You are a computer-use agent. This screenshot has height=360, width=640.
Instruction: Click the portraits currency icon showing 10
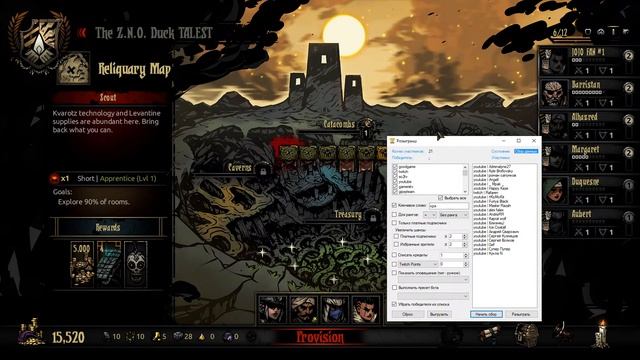[130, 336]
